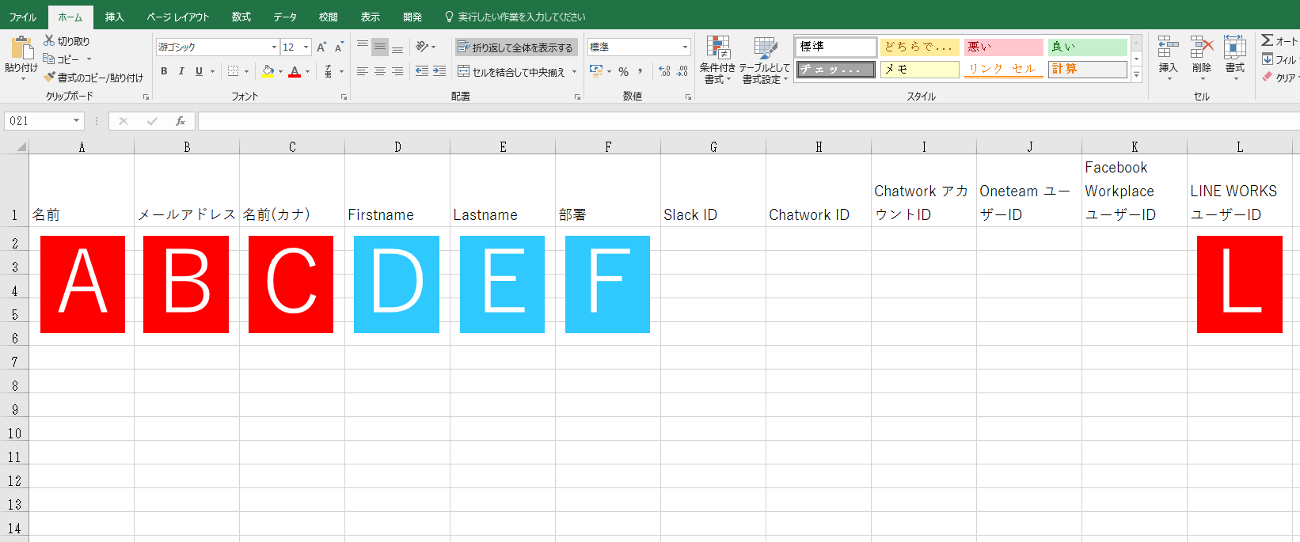Open the 数式 (Formulas) ribbon tab
The height and width of the screenshot is (542, 1300).
point(241,17)
